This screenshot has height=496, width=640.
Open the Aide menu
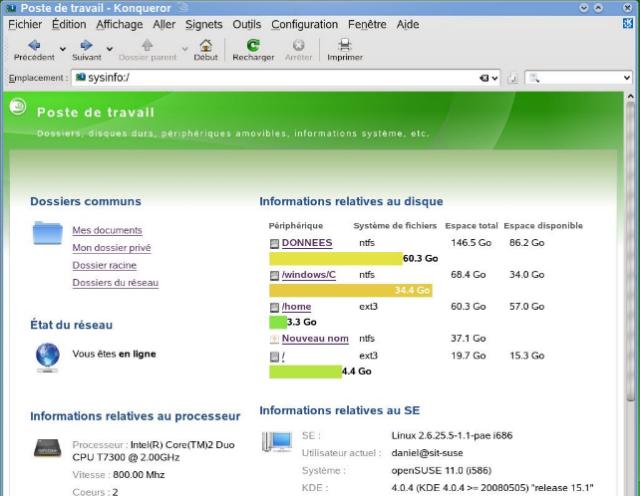click(x=408, y=24)
